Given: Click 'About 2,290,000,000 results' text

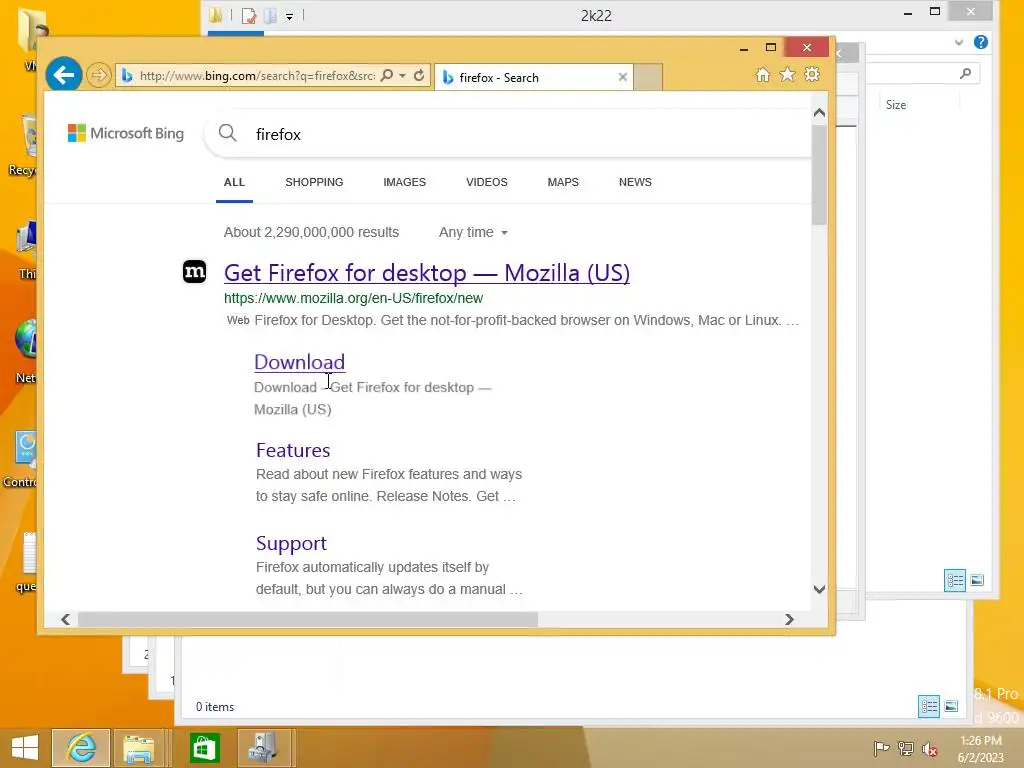Looking at the screenshot, I should click(x=312, y=232).
